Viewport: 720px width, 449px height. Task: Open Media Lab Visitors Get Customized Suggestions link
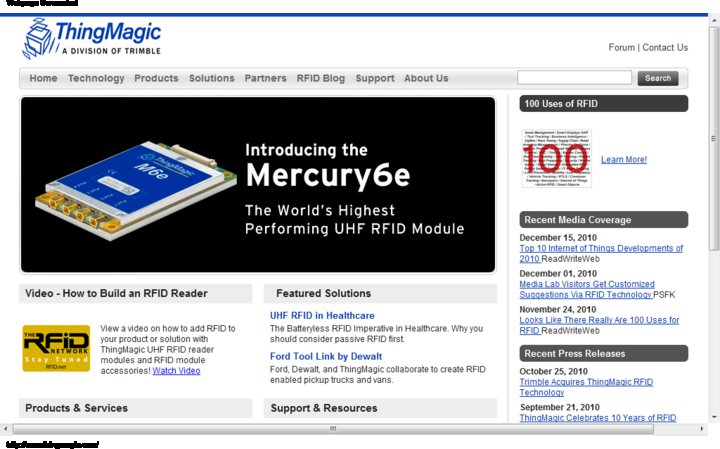click(587, 289)
